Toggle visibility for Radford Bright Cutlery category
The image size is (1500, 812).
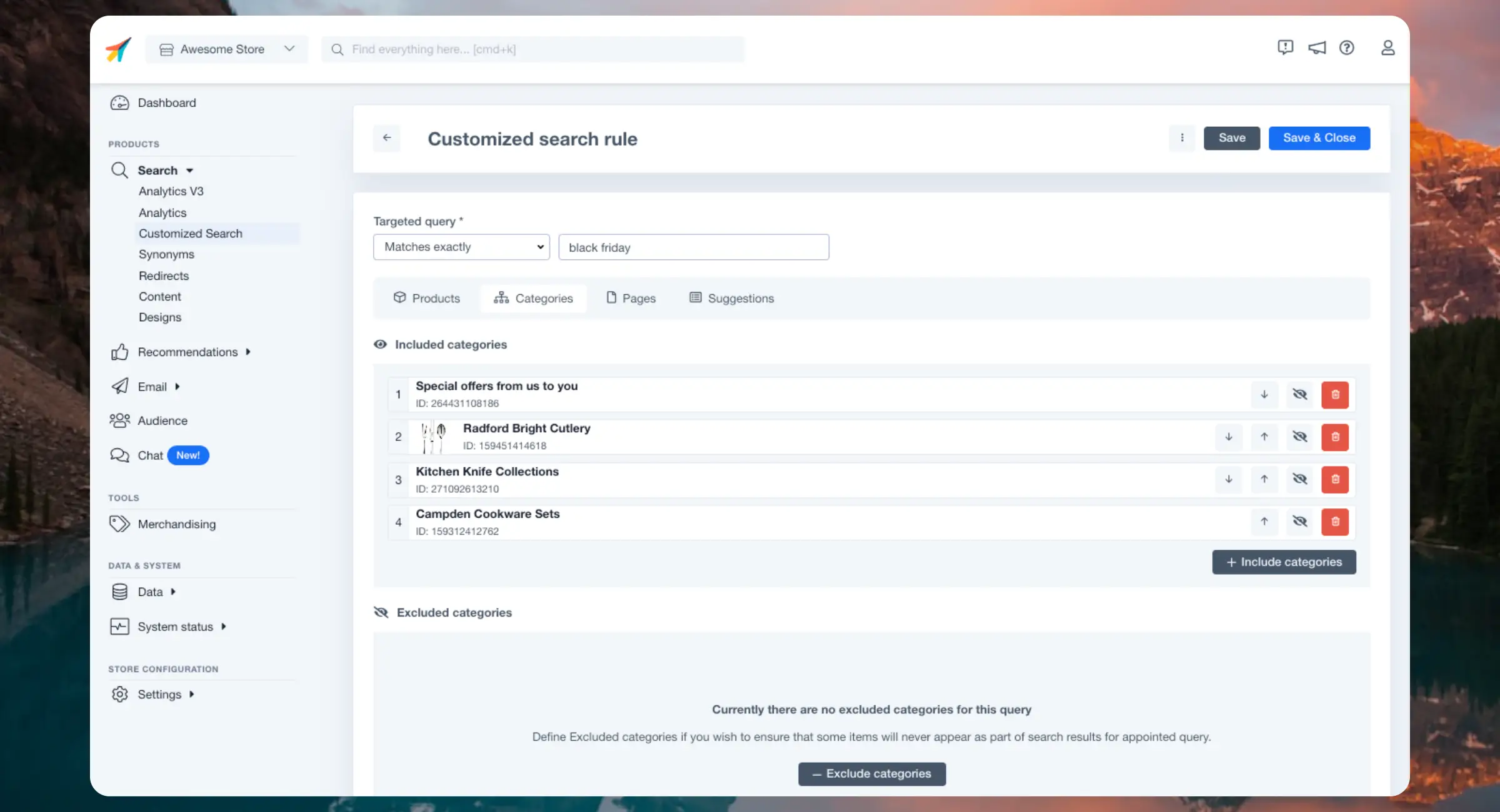(x=1300, y=437)
